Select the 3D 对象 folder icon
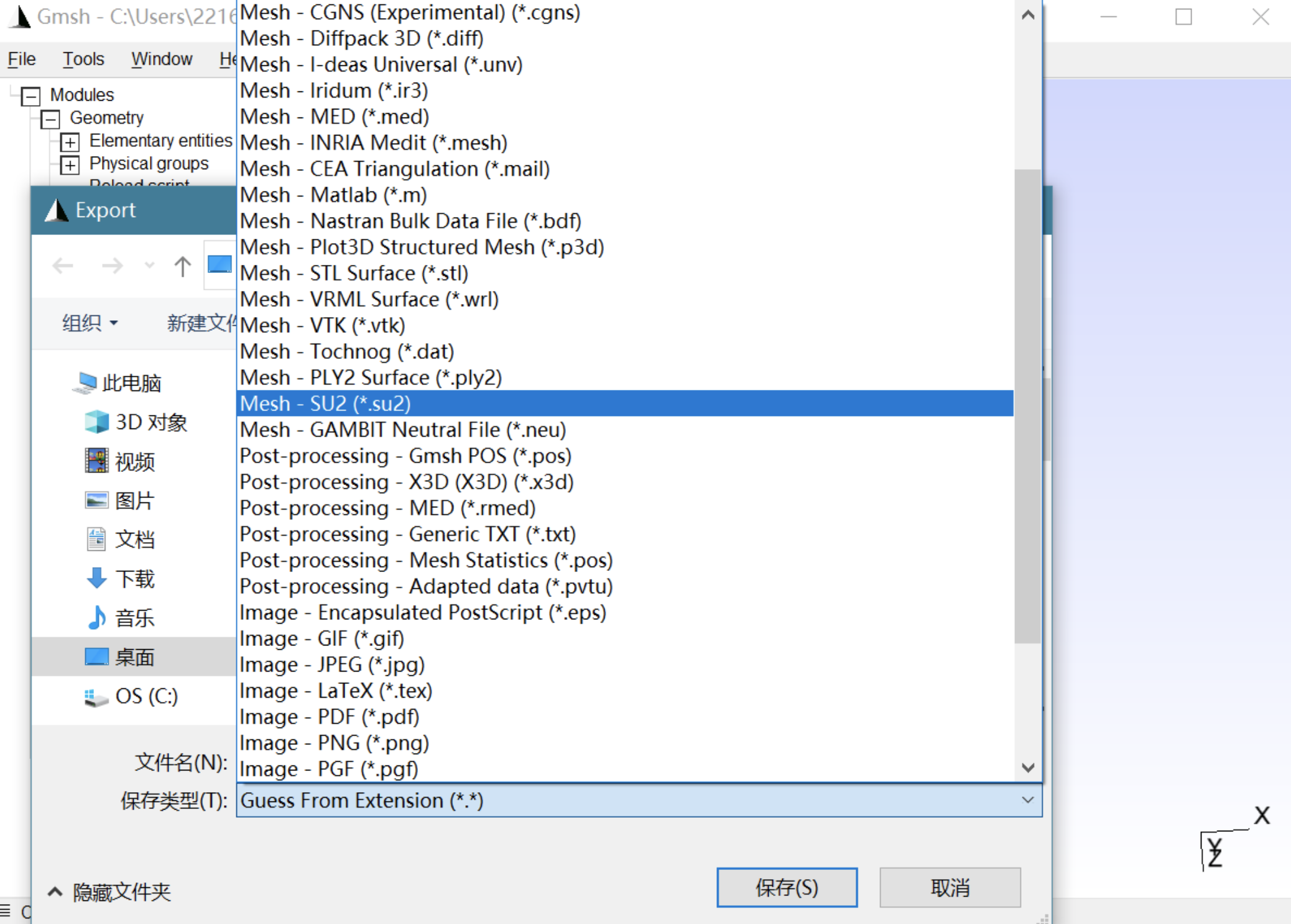 pyautogui.click(x=96, y=422)
